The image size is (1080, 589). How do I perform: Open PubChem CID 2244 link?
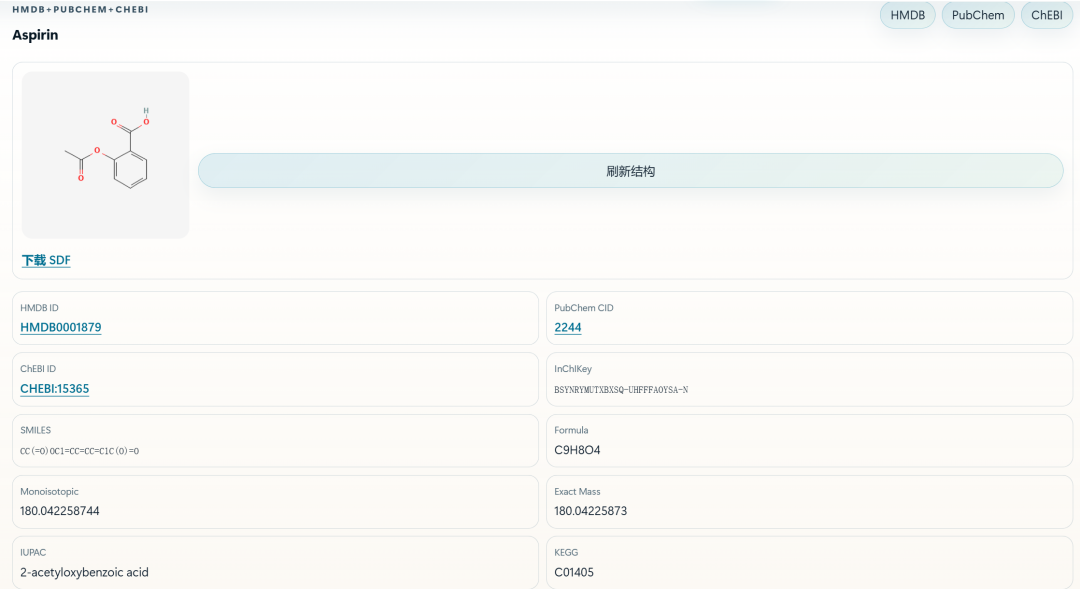pyautogui.click(x=568, y=327)
